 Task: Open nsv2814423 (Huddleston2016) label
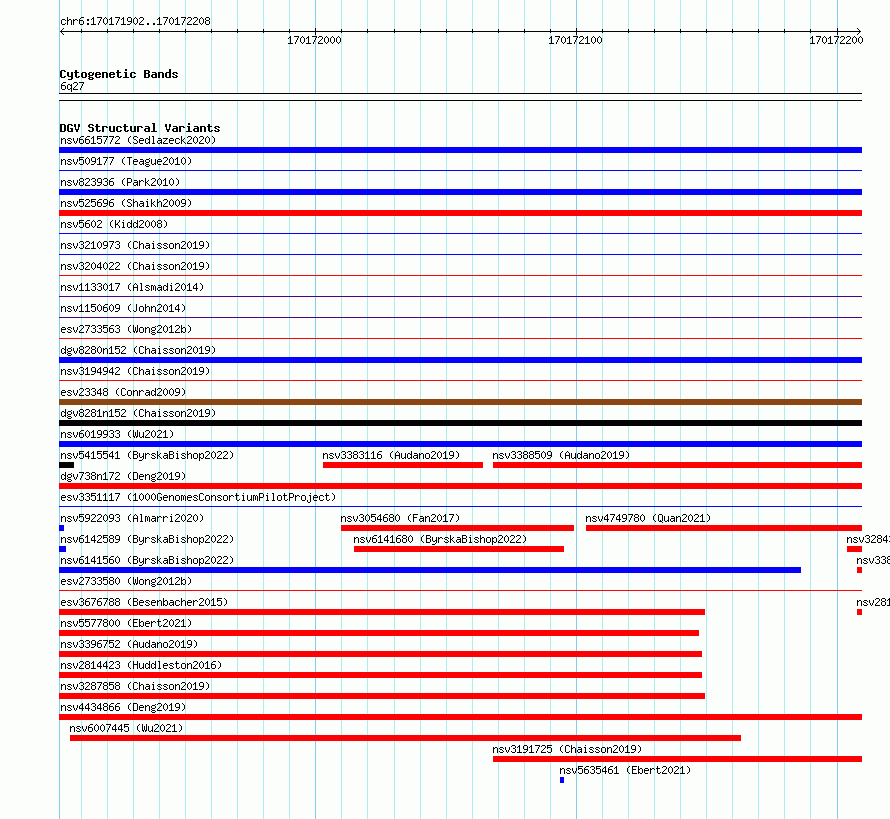[141, 665]
